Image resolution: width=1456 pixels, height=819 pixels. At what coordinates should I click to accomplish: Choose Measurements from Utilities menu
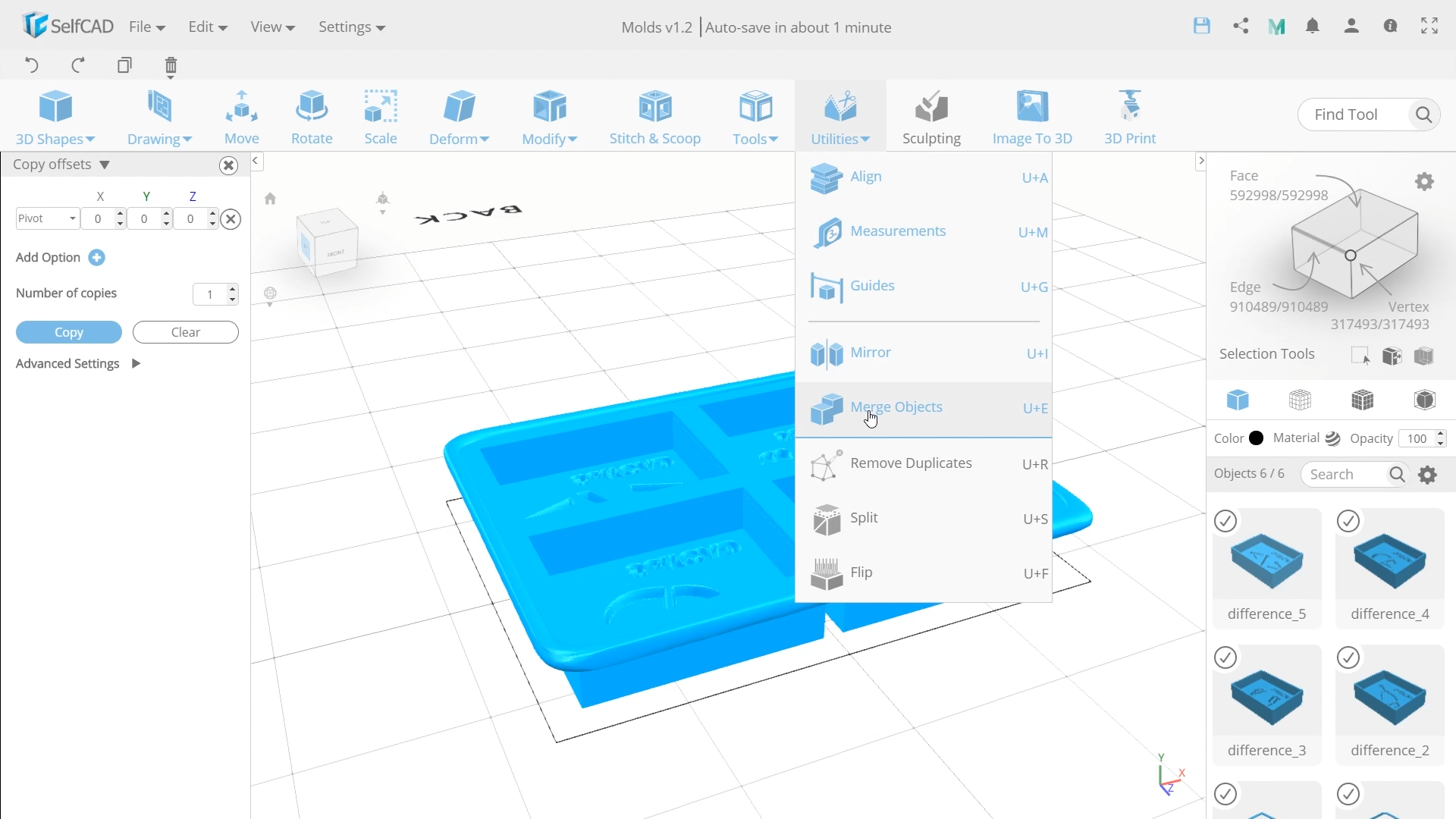pyautogui.click(x=923, y=232)
